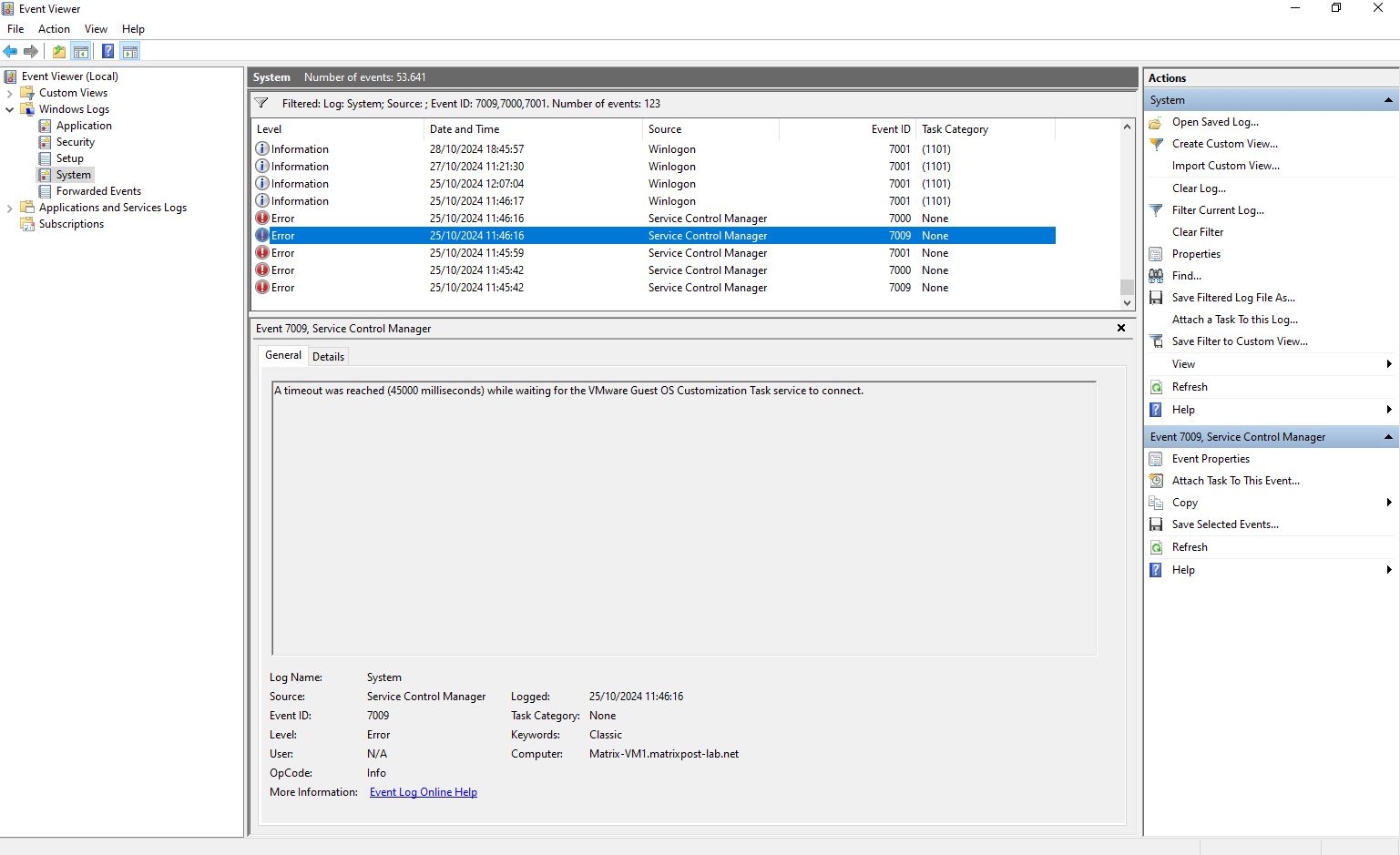
Task: Click Save Selected Events action
Action: [x=1225, y=524]
